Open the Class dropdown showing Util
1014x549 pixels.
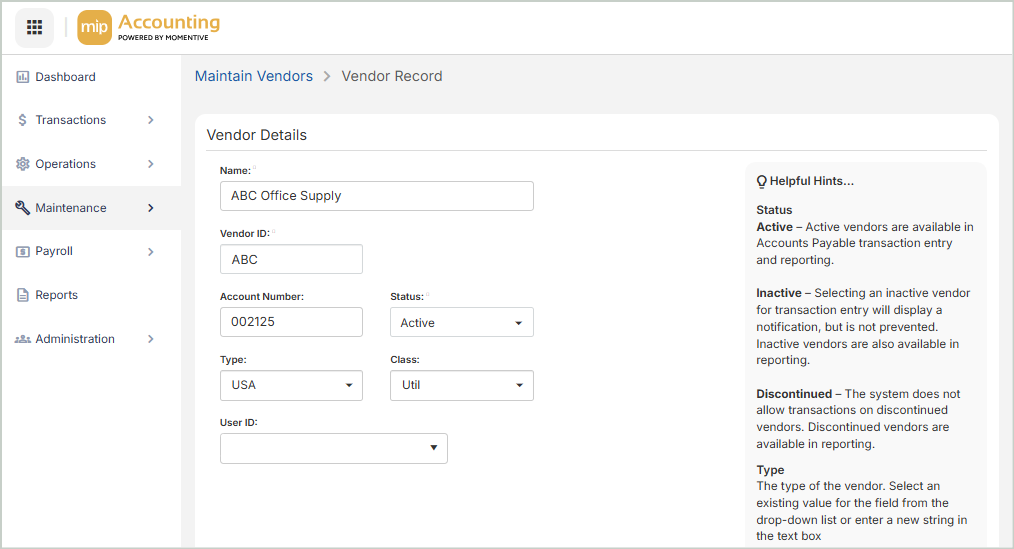pyautogui.click(x=461, y=385)
